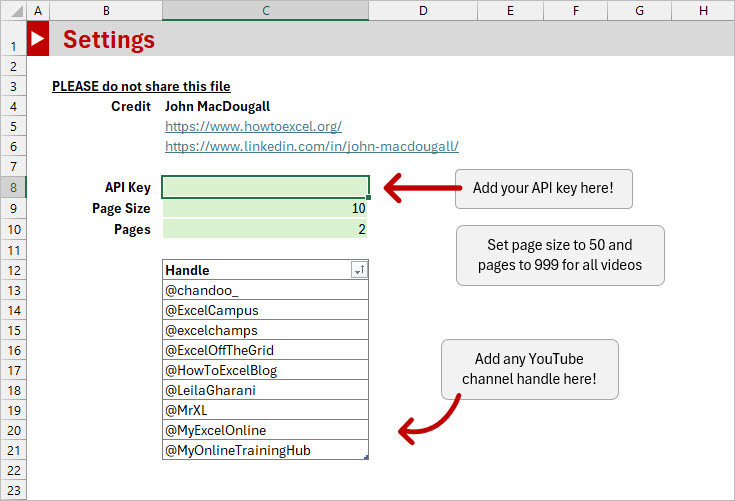Select the API Key input cell
Screen dimensions: 735x501
tap(265, 187)
